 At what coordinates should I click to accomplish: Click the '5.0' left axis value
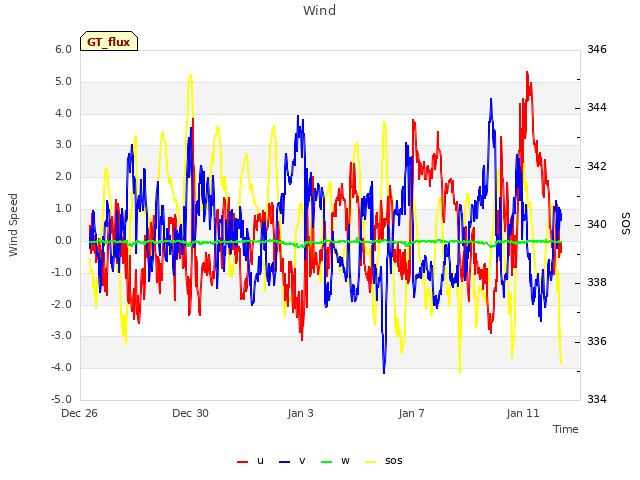(x=63, y=81)
